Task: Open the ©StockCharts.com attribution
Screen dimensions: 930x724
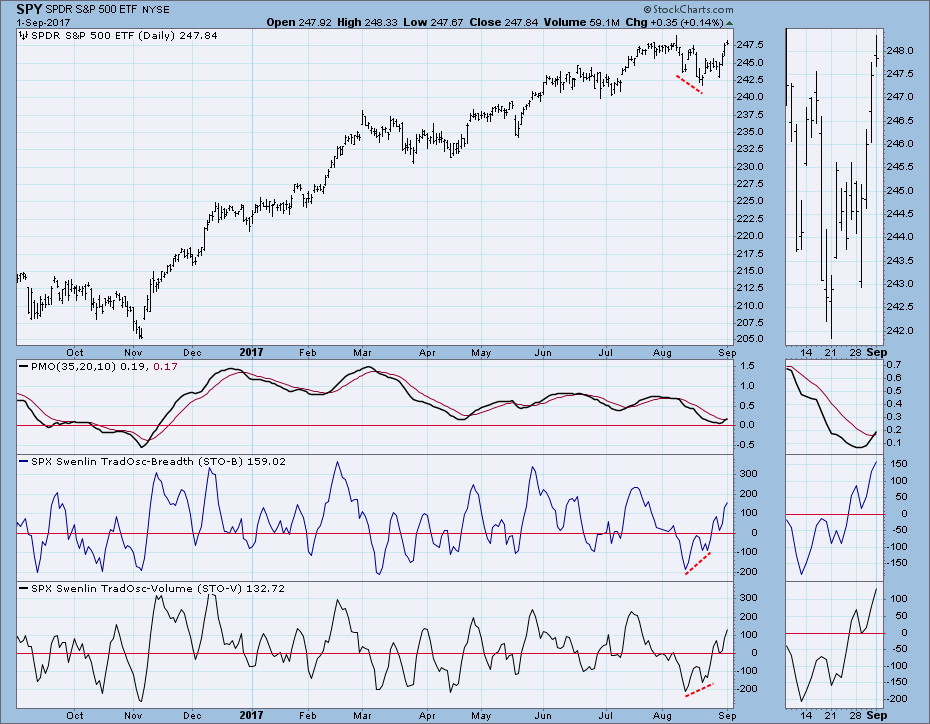Action: (x=688, y=9)
